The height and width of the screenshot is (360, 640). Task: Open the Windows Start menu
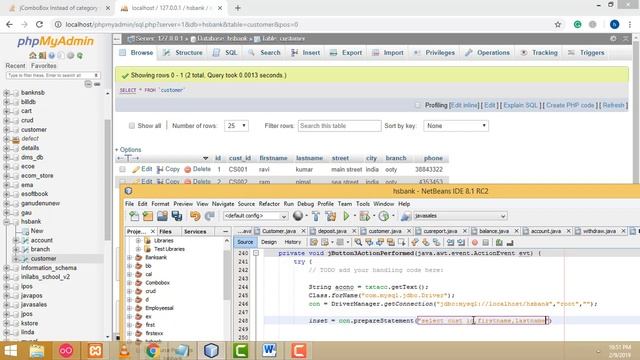tap(11, 351)
